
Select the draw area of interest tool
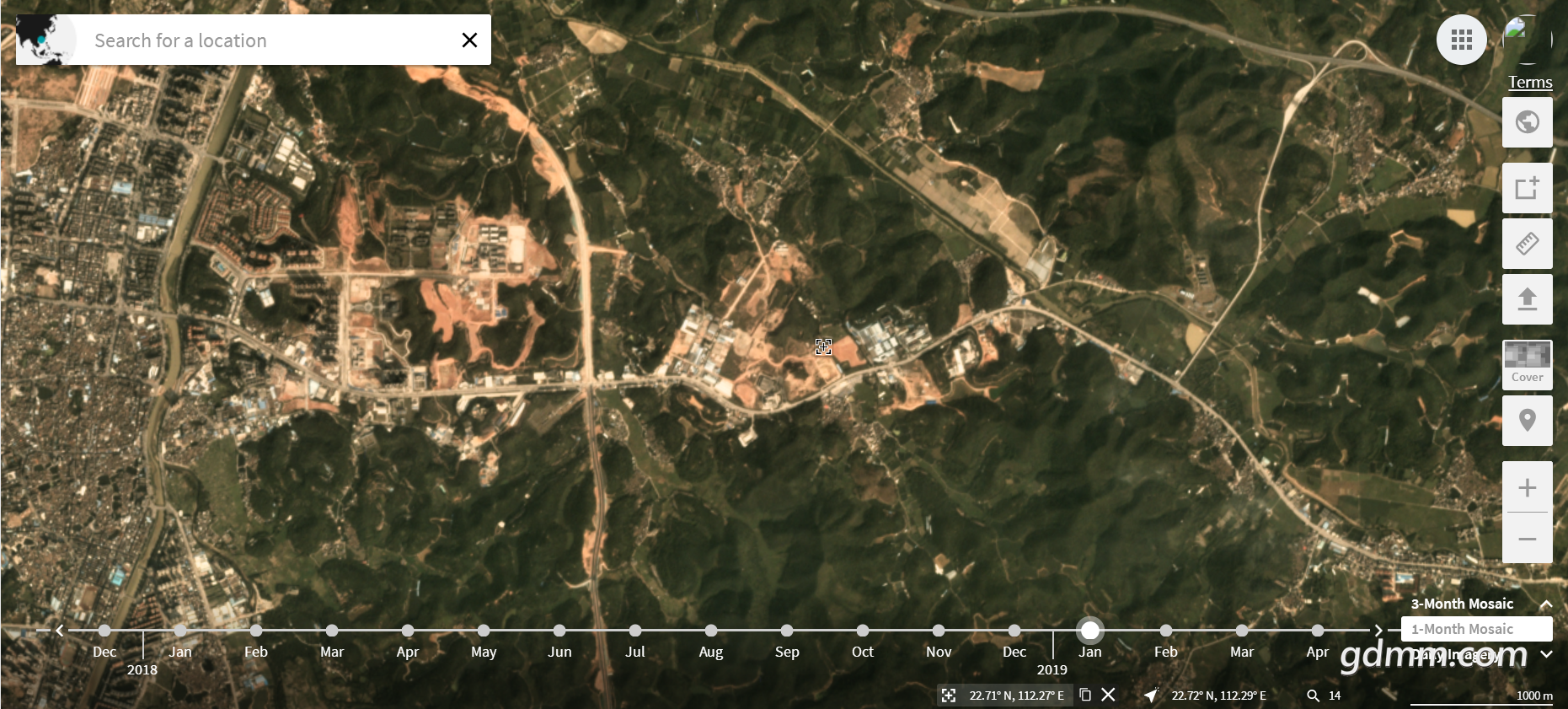point(1527,188)
